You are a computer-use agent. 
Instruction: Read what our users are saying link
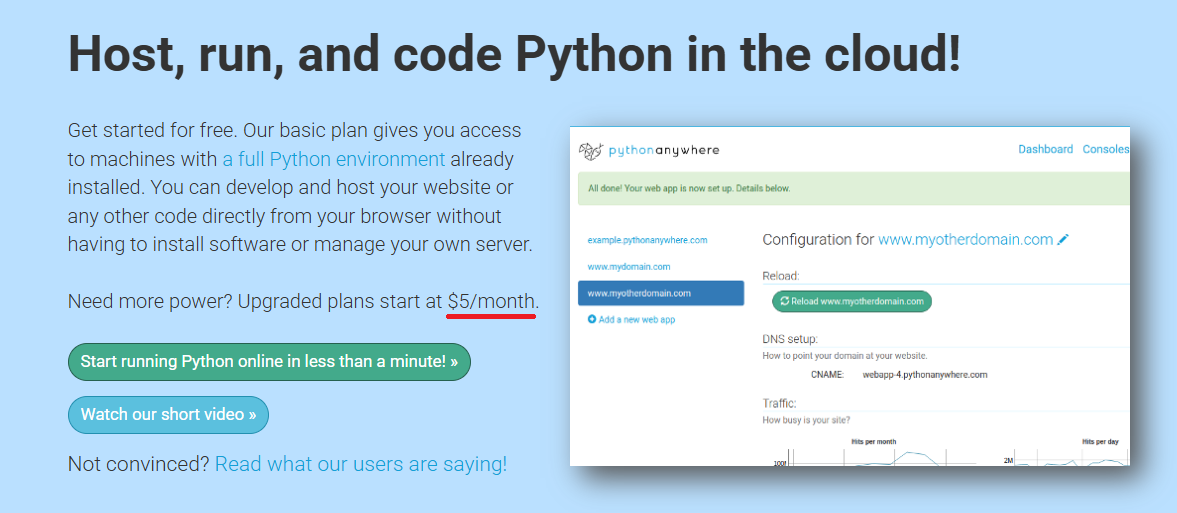pyautogui.click(x=361, y=464)
